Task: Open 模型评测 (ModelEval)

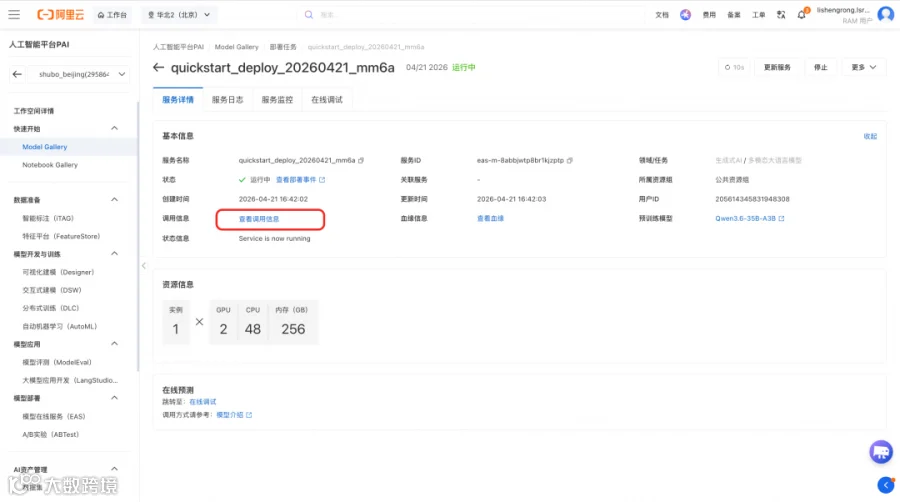Action: [x=57, y=362]
